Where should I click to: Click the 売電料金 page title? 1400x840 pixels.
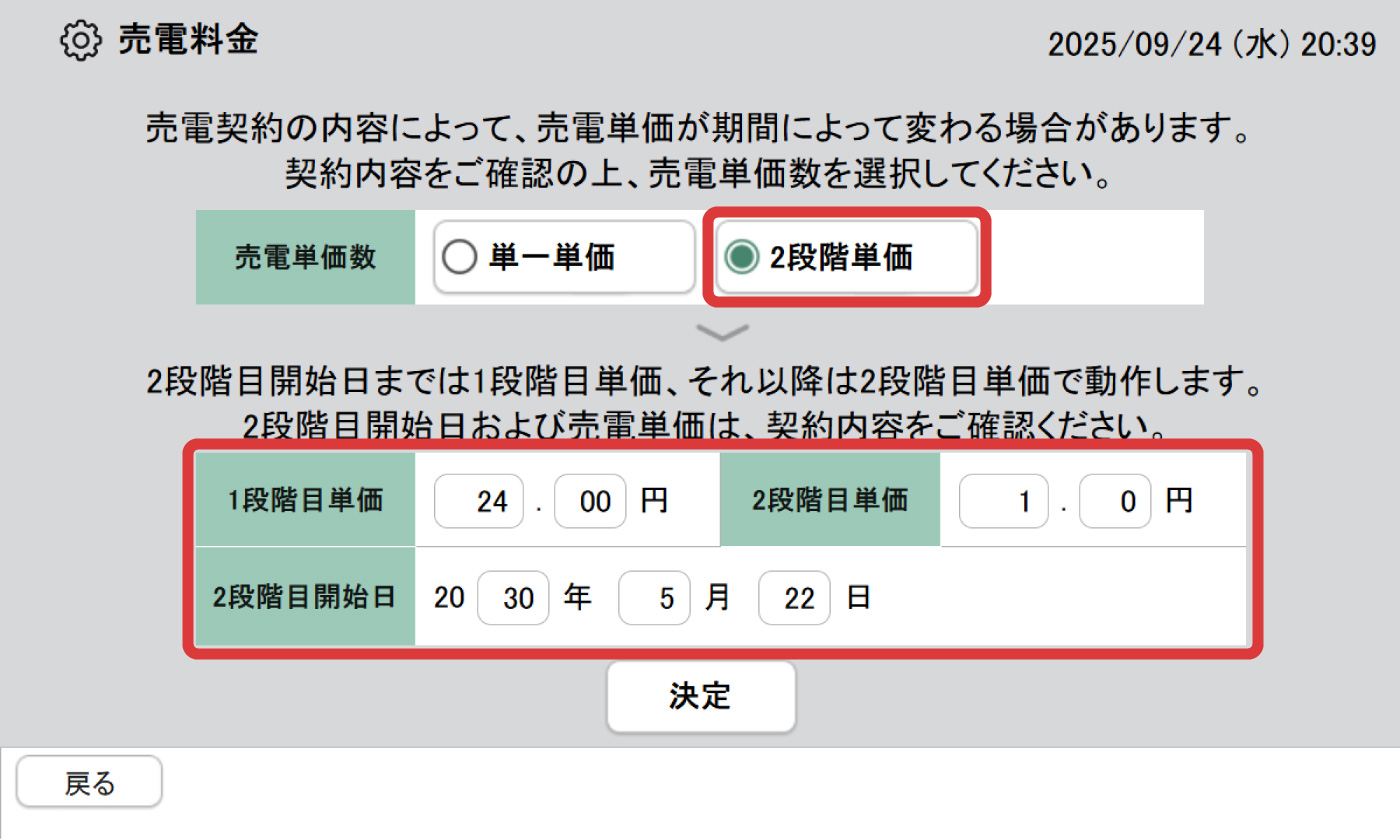(x=188, y=40)
